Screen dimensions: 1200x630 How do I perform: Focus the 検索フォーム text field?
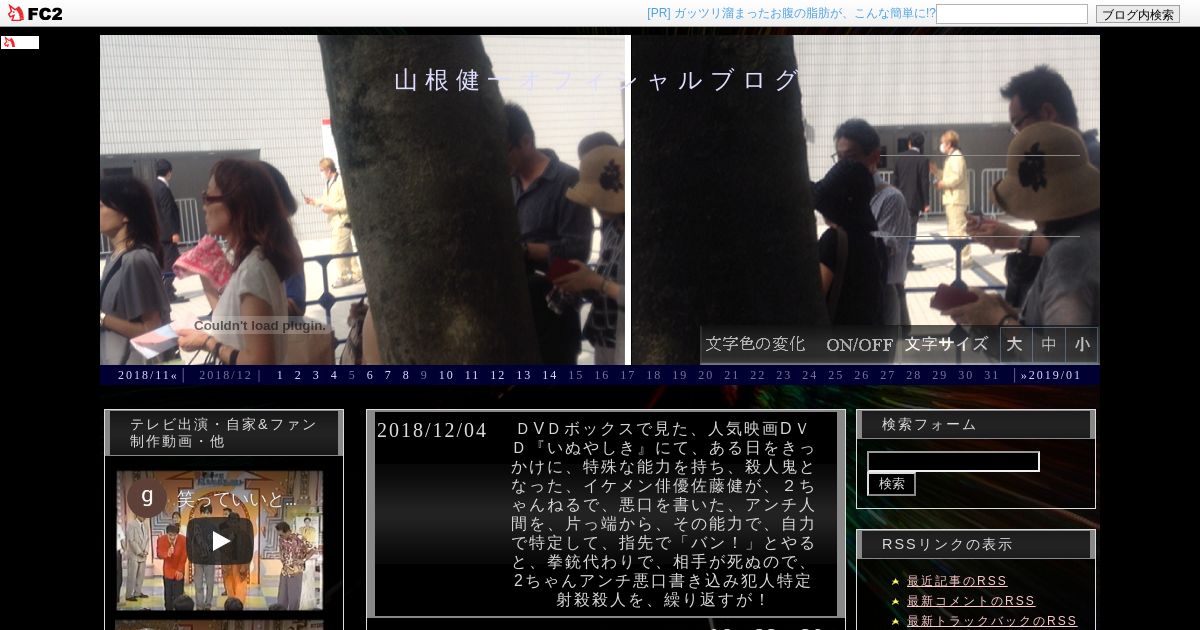(x=953, y=461)
